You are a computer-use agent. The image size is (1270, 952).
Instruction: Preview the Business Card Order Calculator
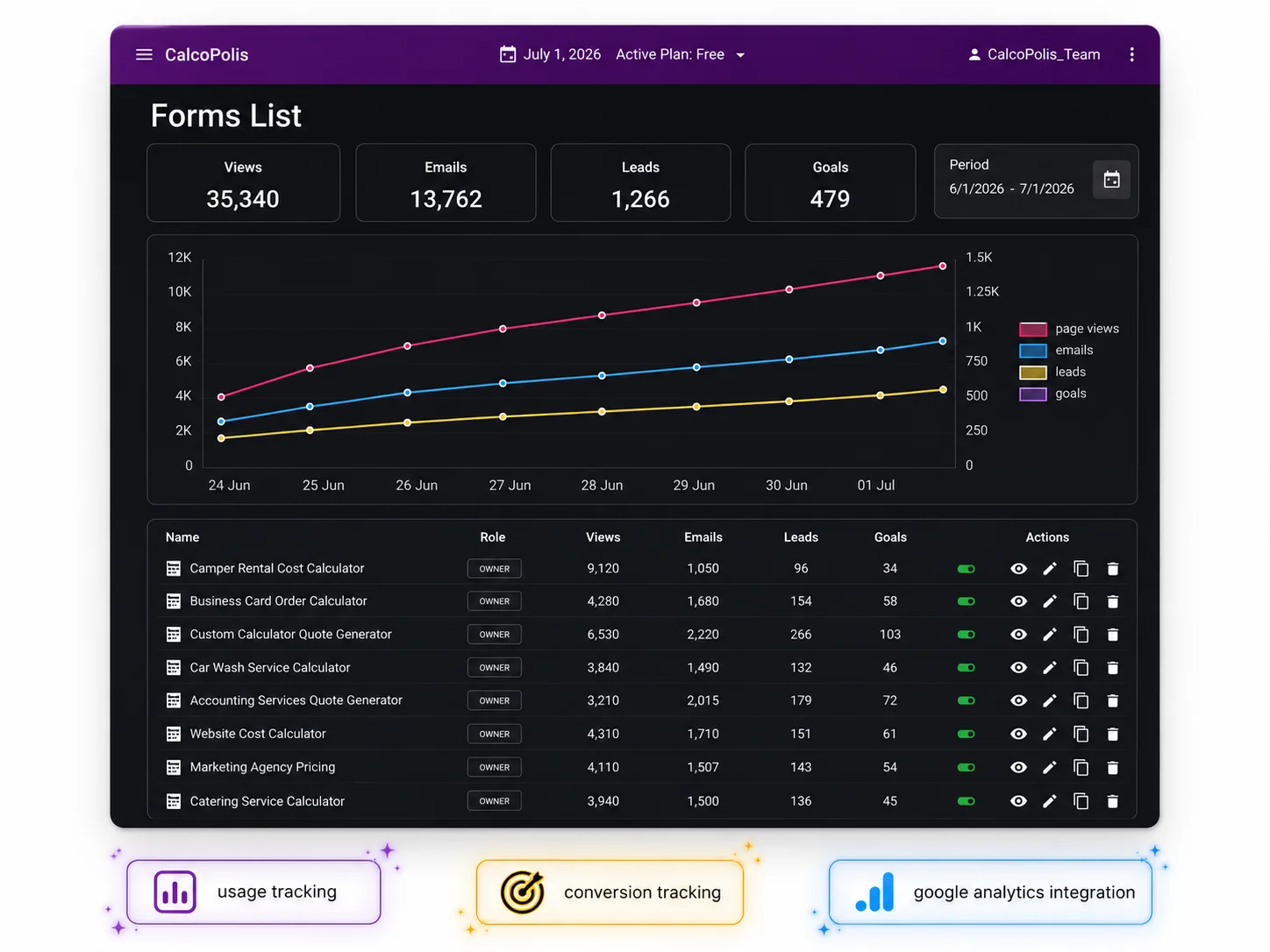coord(1018,601)
